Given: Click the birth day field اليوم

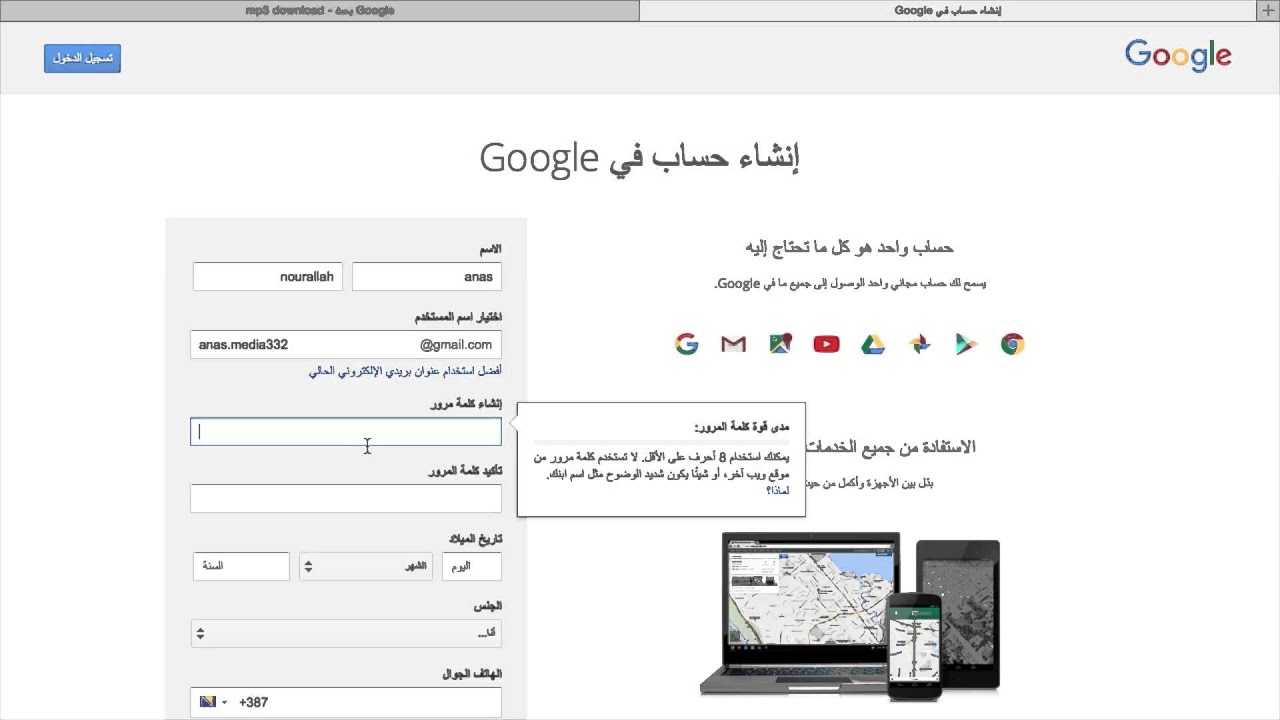Looking at the screenshot, I should (x=472, y=566).
